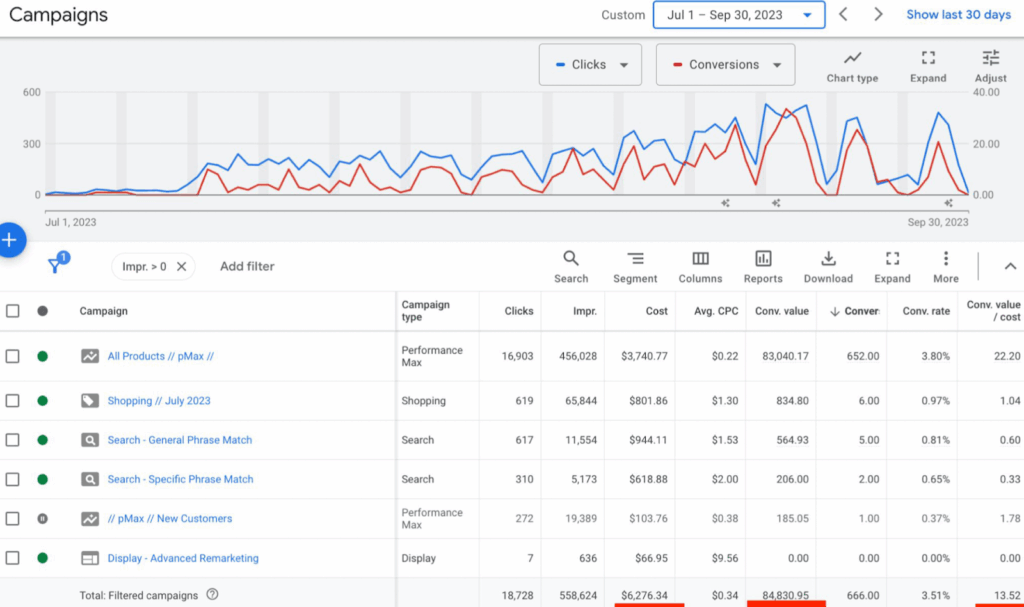Sort by the Campaign column header

103,311
